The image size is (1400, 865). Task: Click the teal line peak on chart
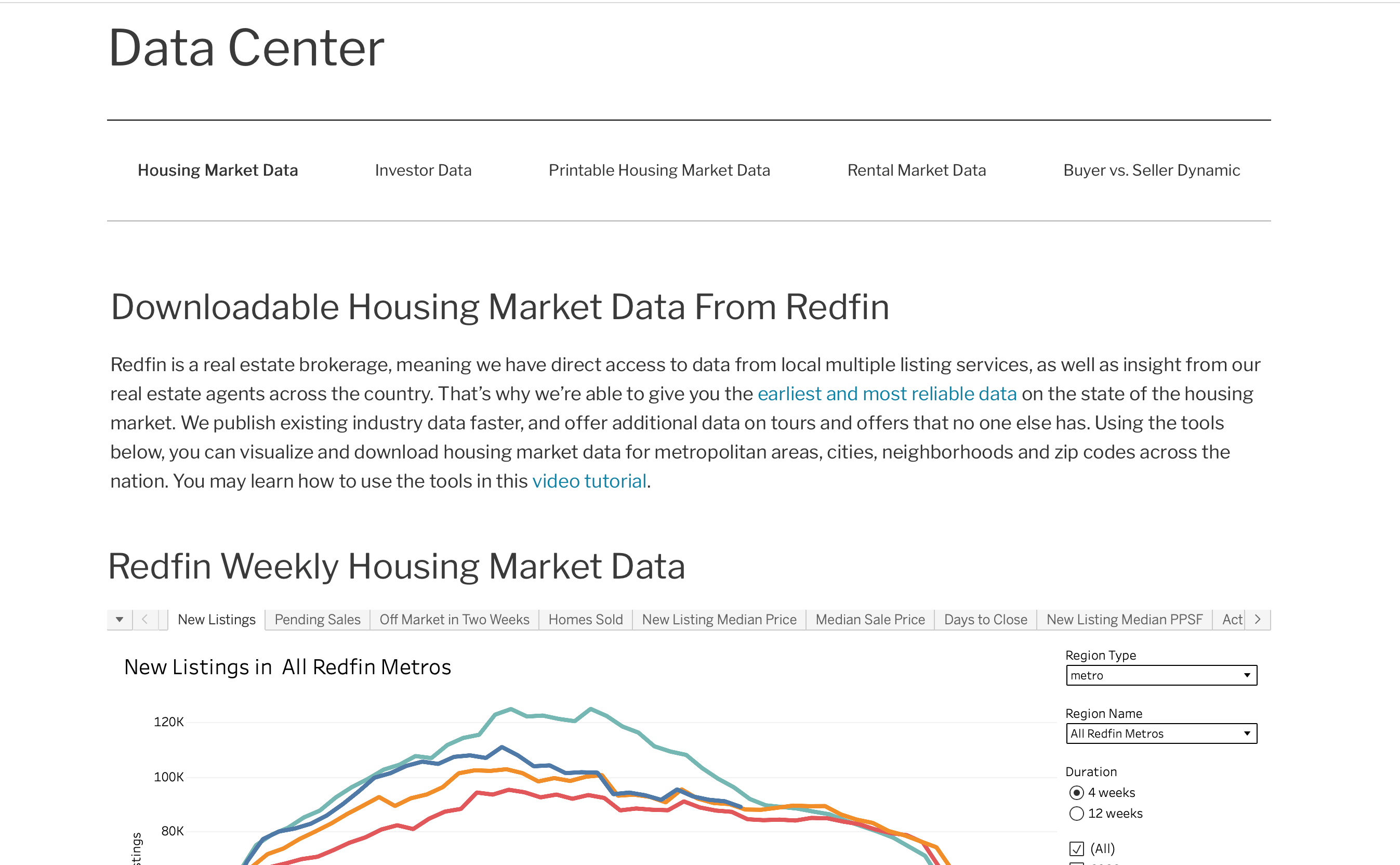[x=591, y=709]
